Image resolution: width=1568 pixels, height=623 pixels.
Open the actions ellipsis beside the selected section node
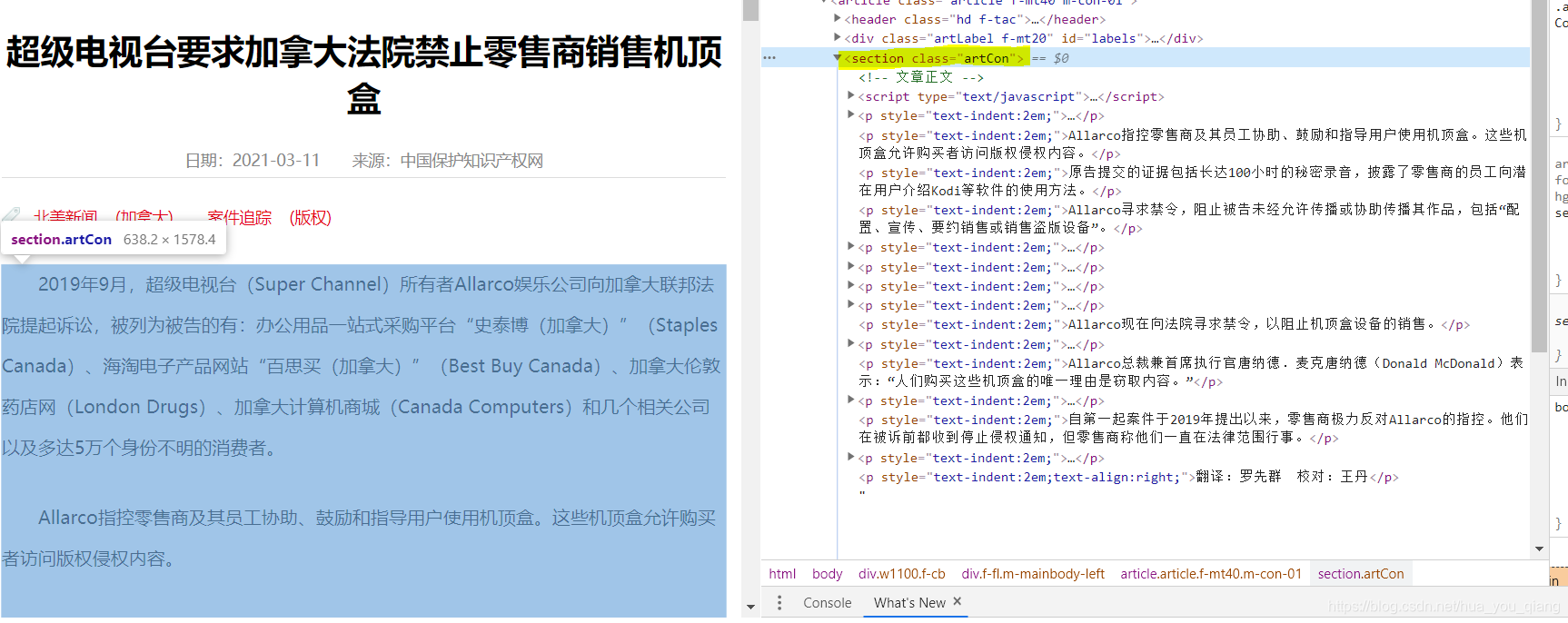(x=769, y=57)
